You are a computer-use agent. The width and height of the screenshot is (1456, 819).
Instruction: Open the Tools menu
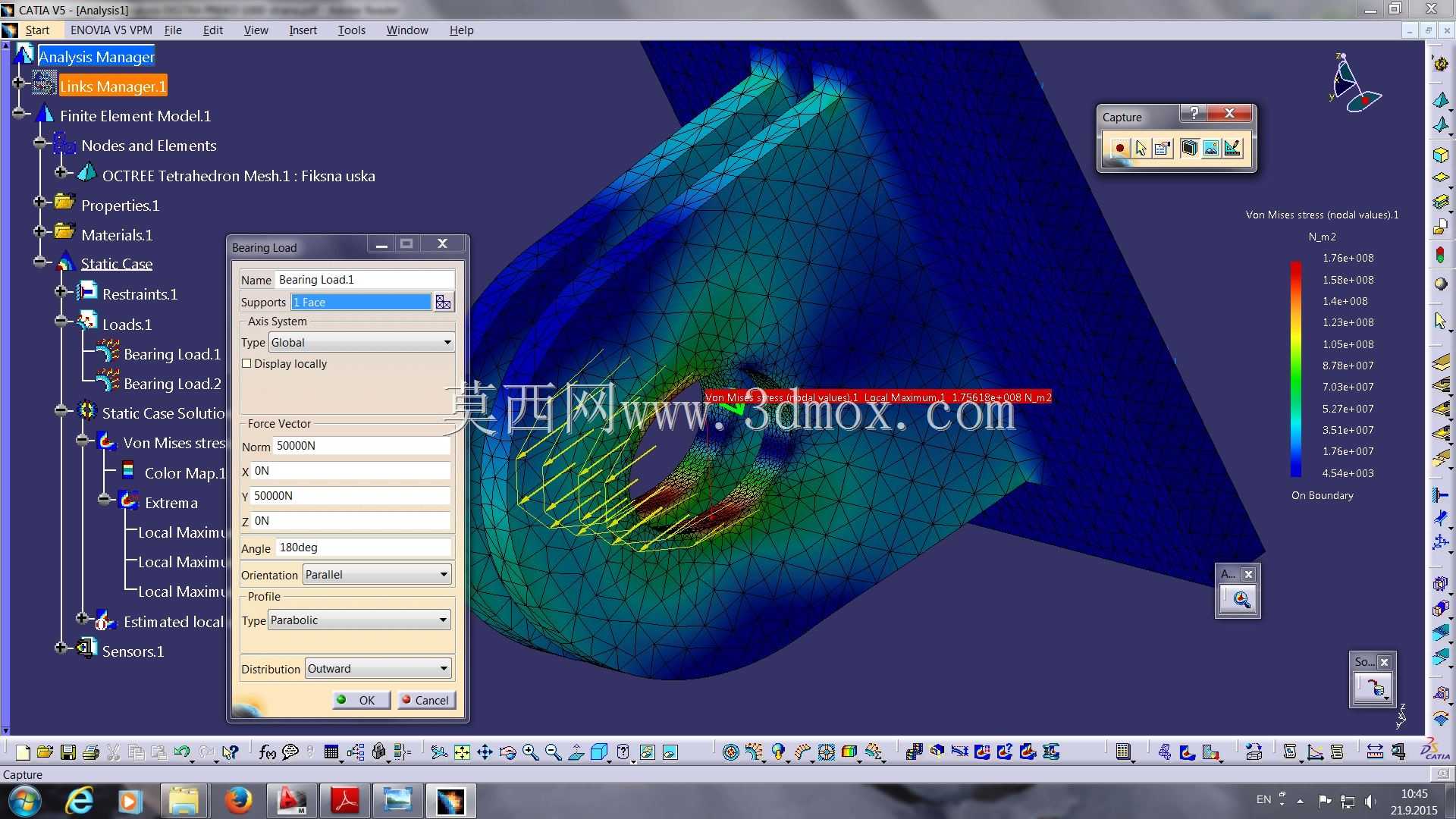(x=352, y=30)
